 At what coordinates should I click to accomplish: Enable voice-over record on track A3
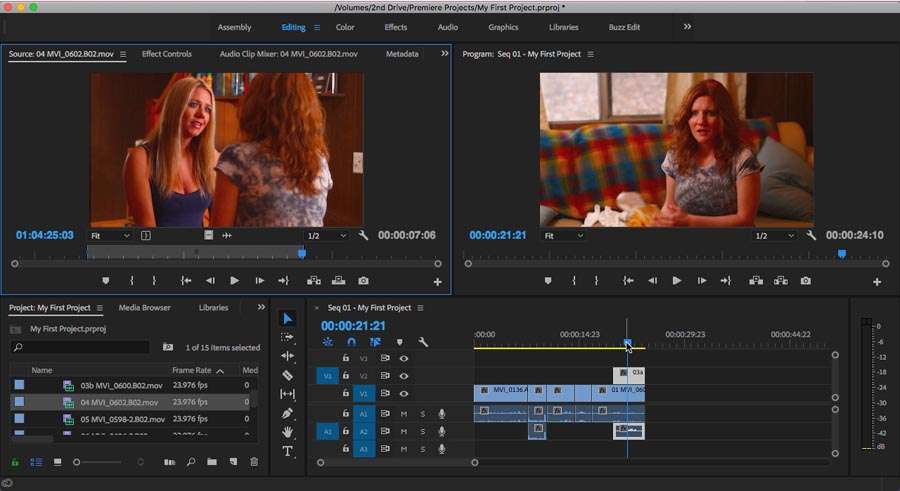(441, 449)
